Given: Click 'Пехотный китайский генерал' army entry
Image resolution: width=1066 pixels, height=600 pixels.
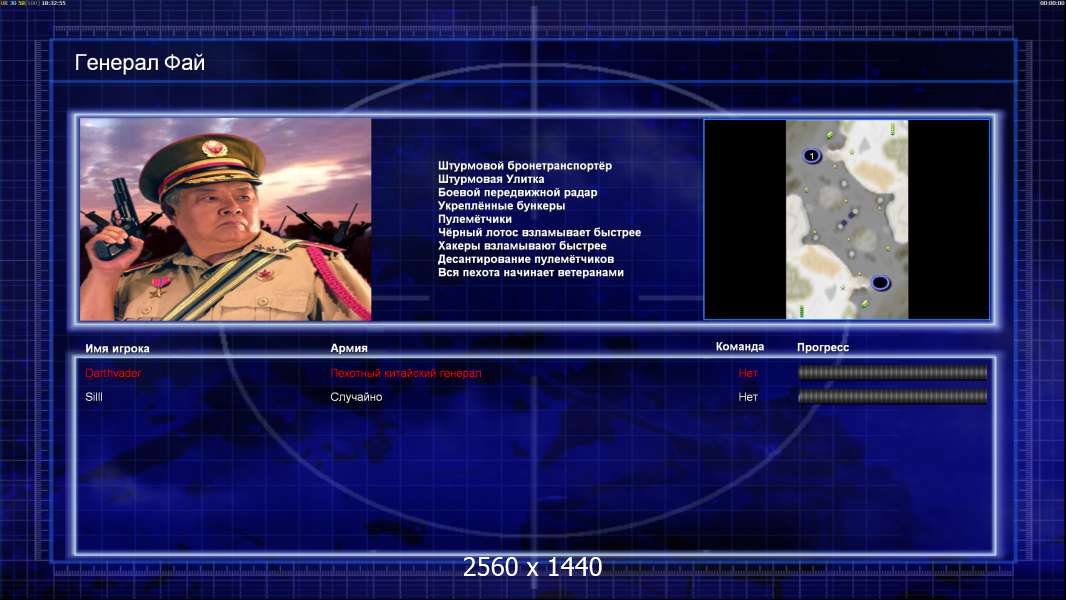Looking at the screenshot, I should pos(406,373).
